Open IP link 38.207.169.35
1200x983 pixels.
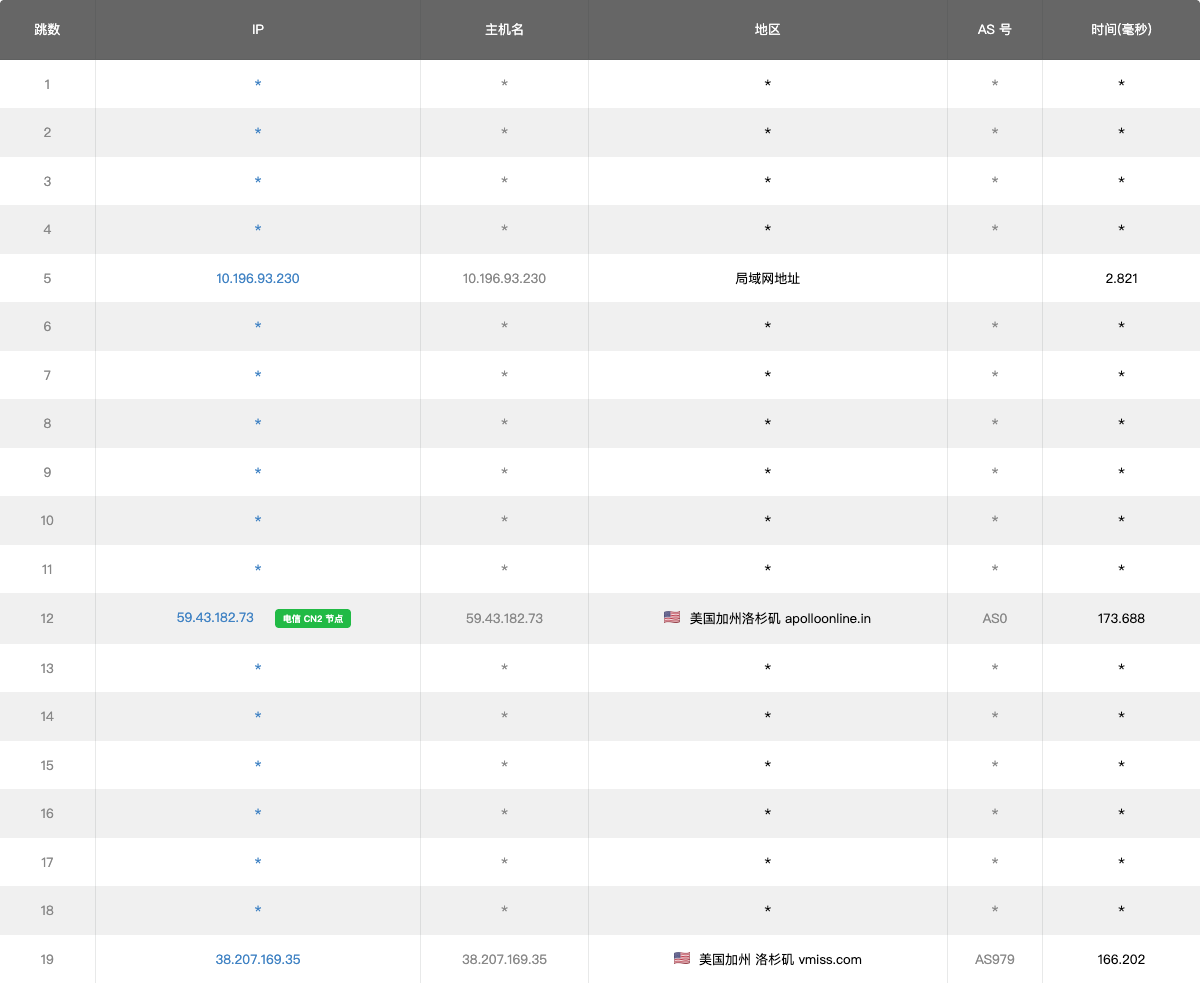click(258, 959)
